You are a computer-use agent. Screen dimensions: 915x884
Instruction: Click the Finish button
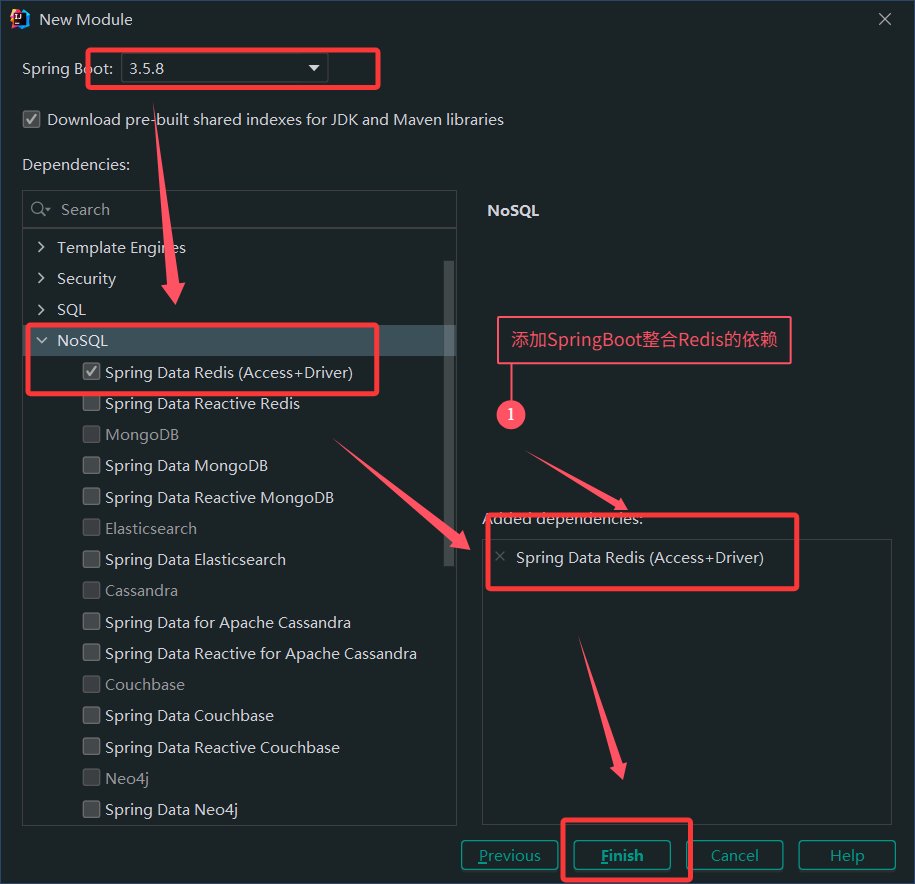point(622,855)
